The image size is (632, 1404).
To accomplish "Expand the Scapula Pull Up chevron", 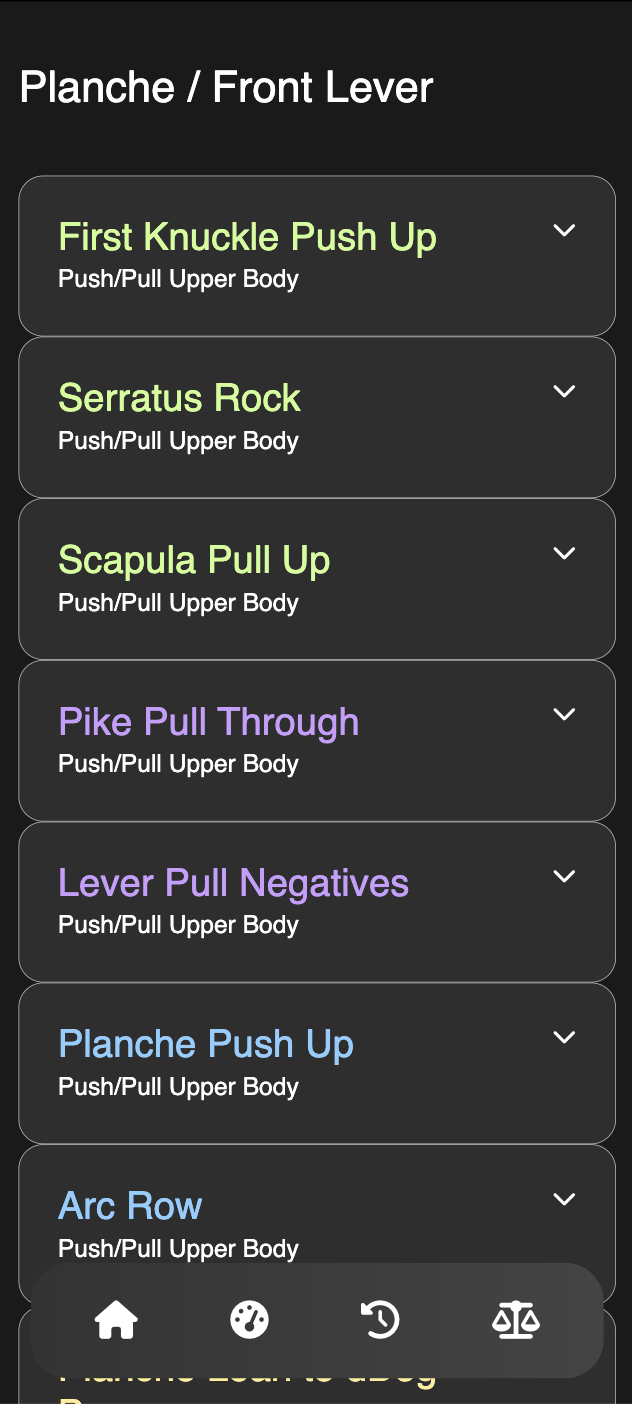I will click(565, 554).
